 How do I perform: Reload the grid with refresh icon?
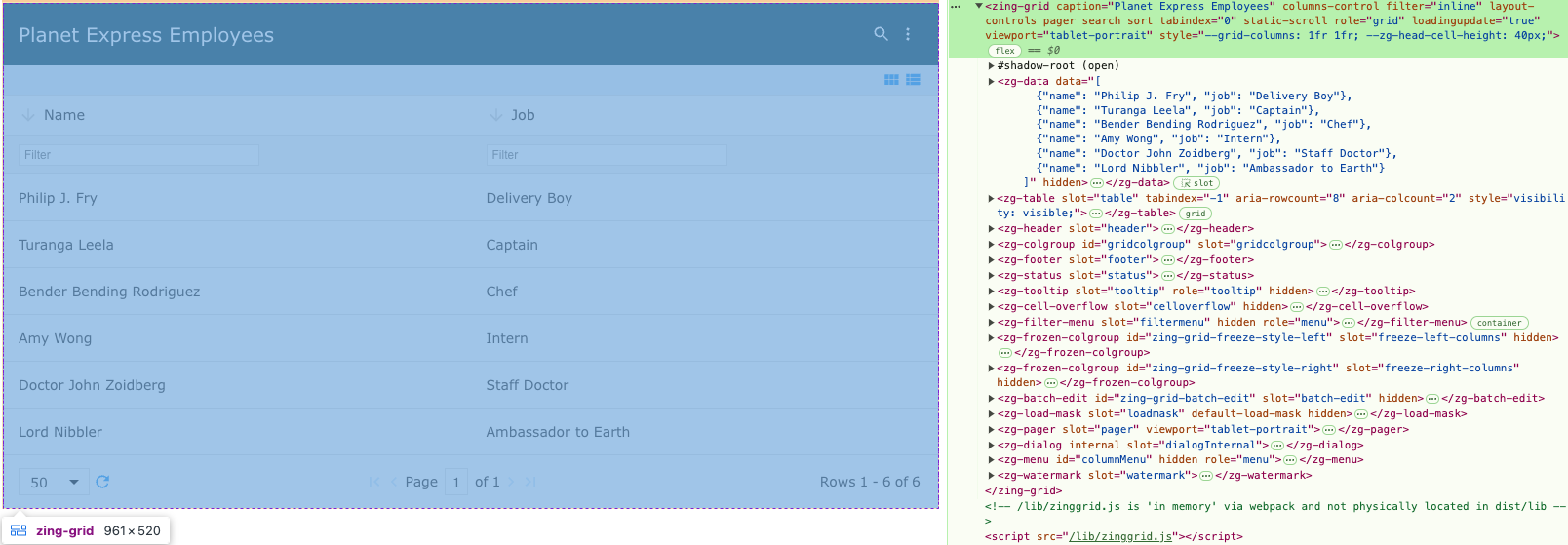(102, 482)
